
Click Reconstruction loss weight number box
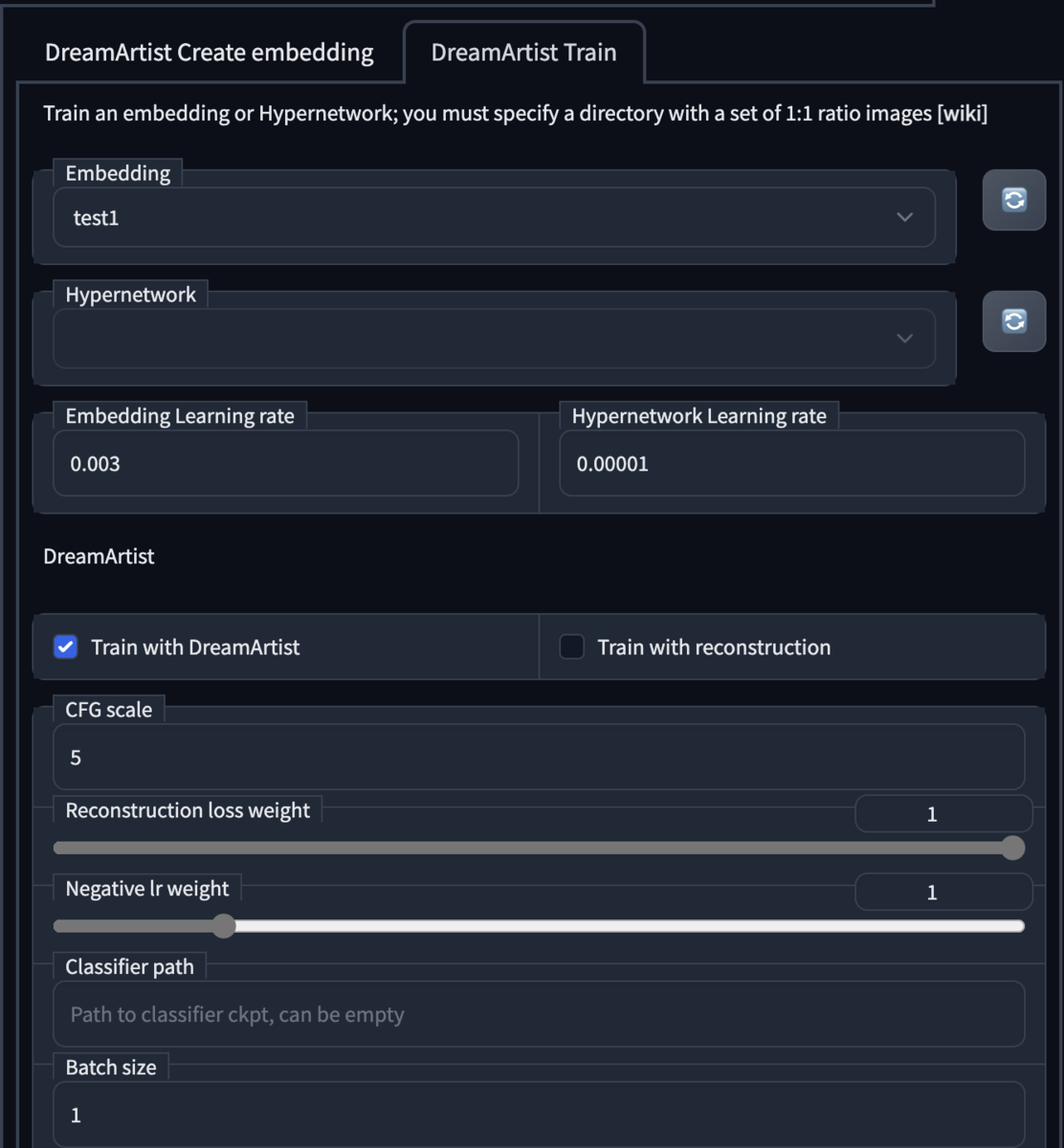click(942, 814)
